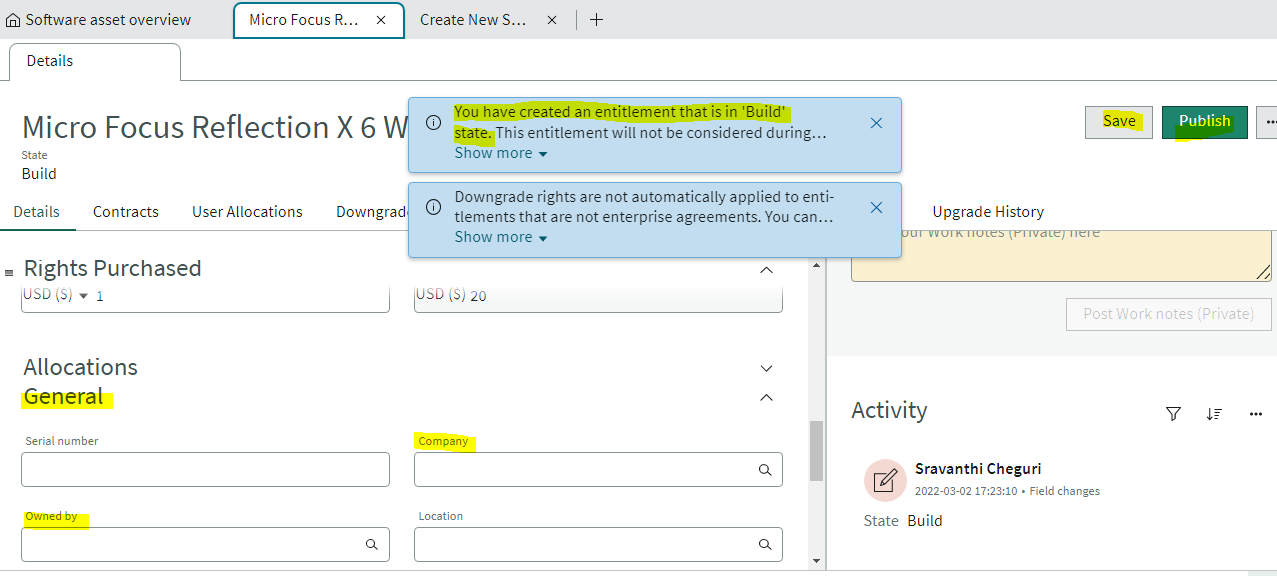Screen dimensions: 1277x576
Task: Close the Micro Focus R... tab
Action: point(381,20)
